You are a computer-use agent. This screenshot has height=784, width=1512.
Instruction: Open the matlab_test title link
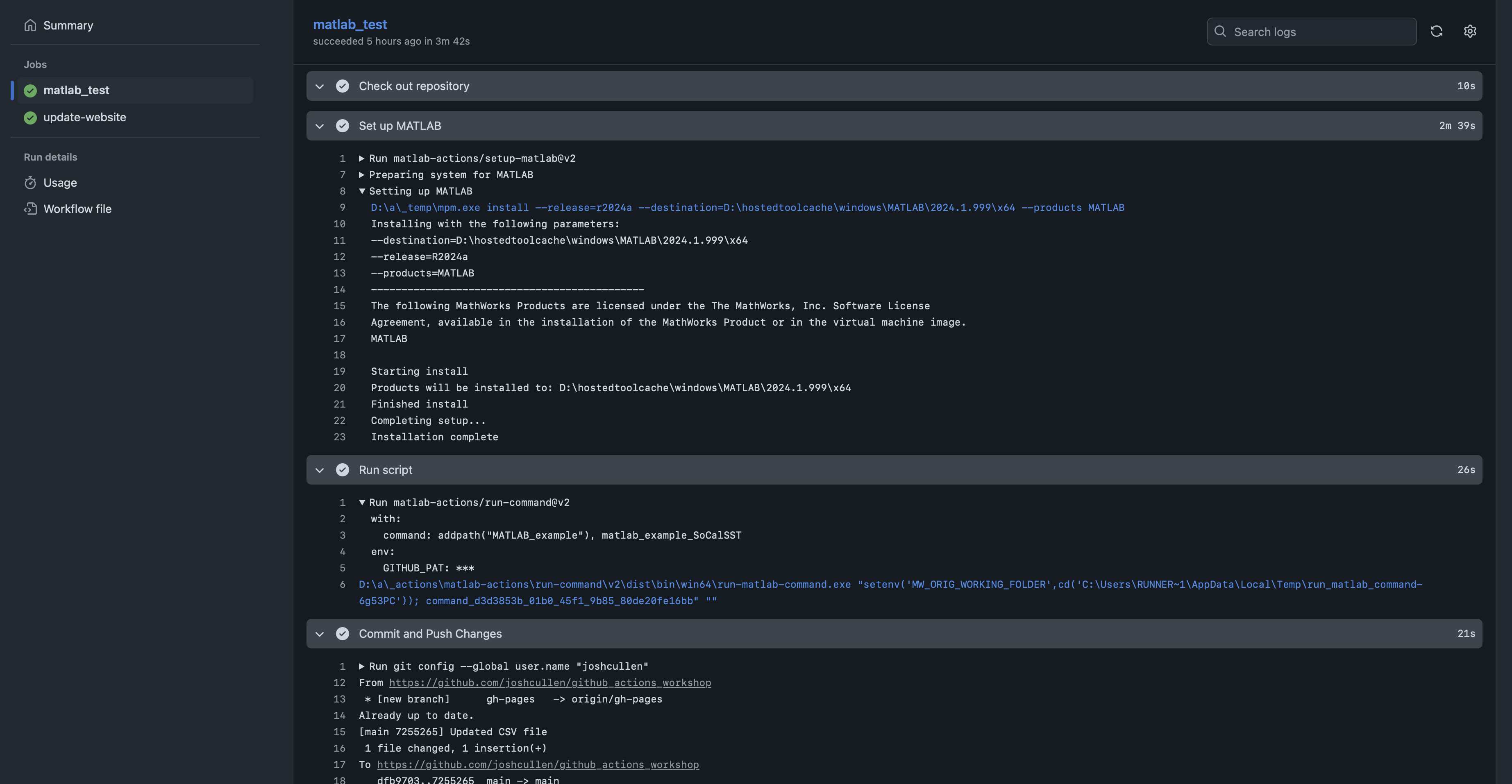point(350,24)
